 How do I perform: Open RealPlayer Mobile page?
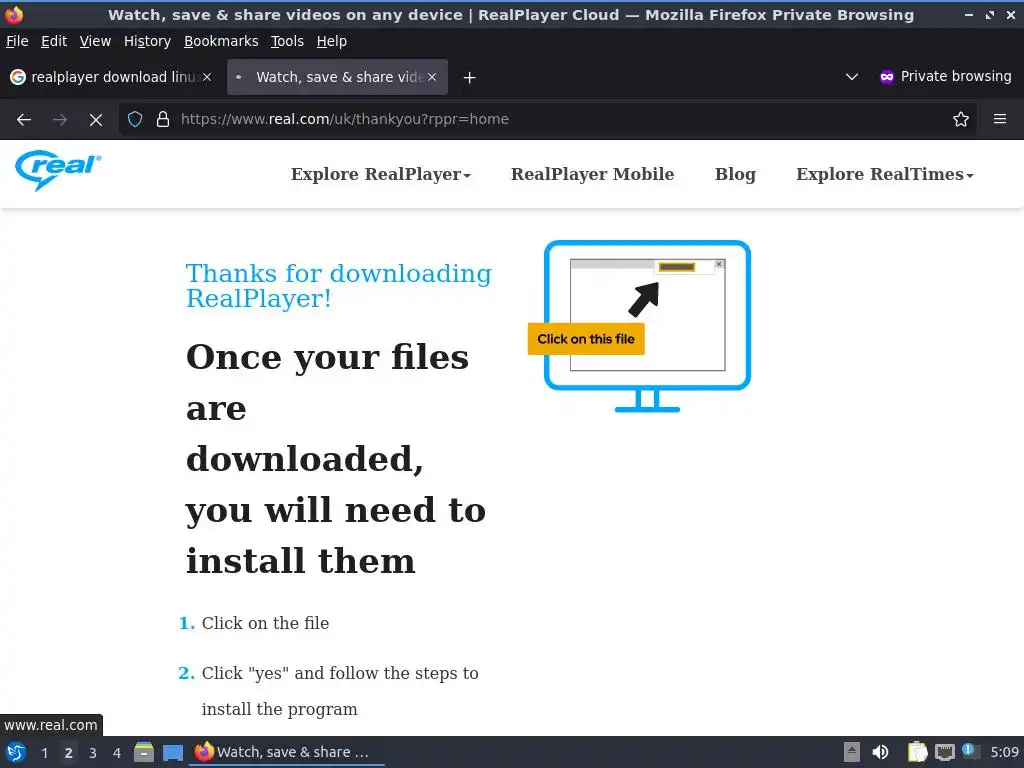pyautogui.click(x=592, y=174)
